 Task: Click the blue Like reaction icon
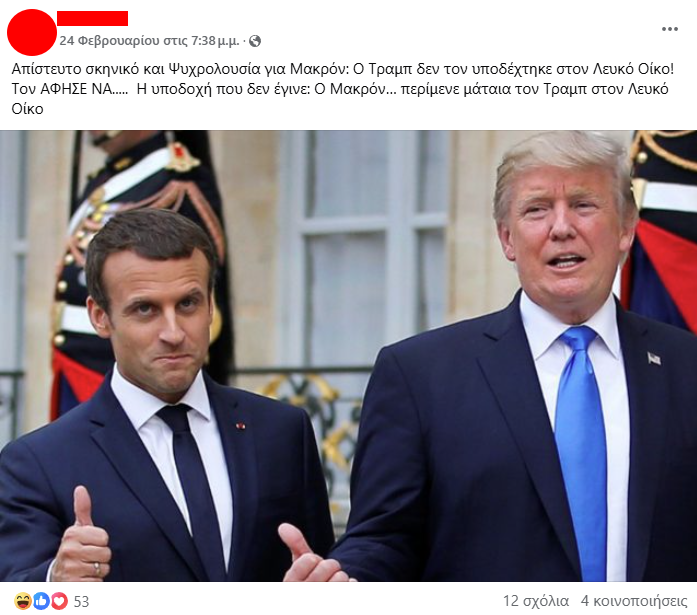[41, 601]
